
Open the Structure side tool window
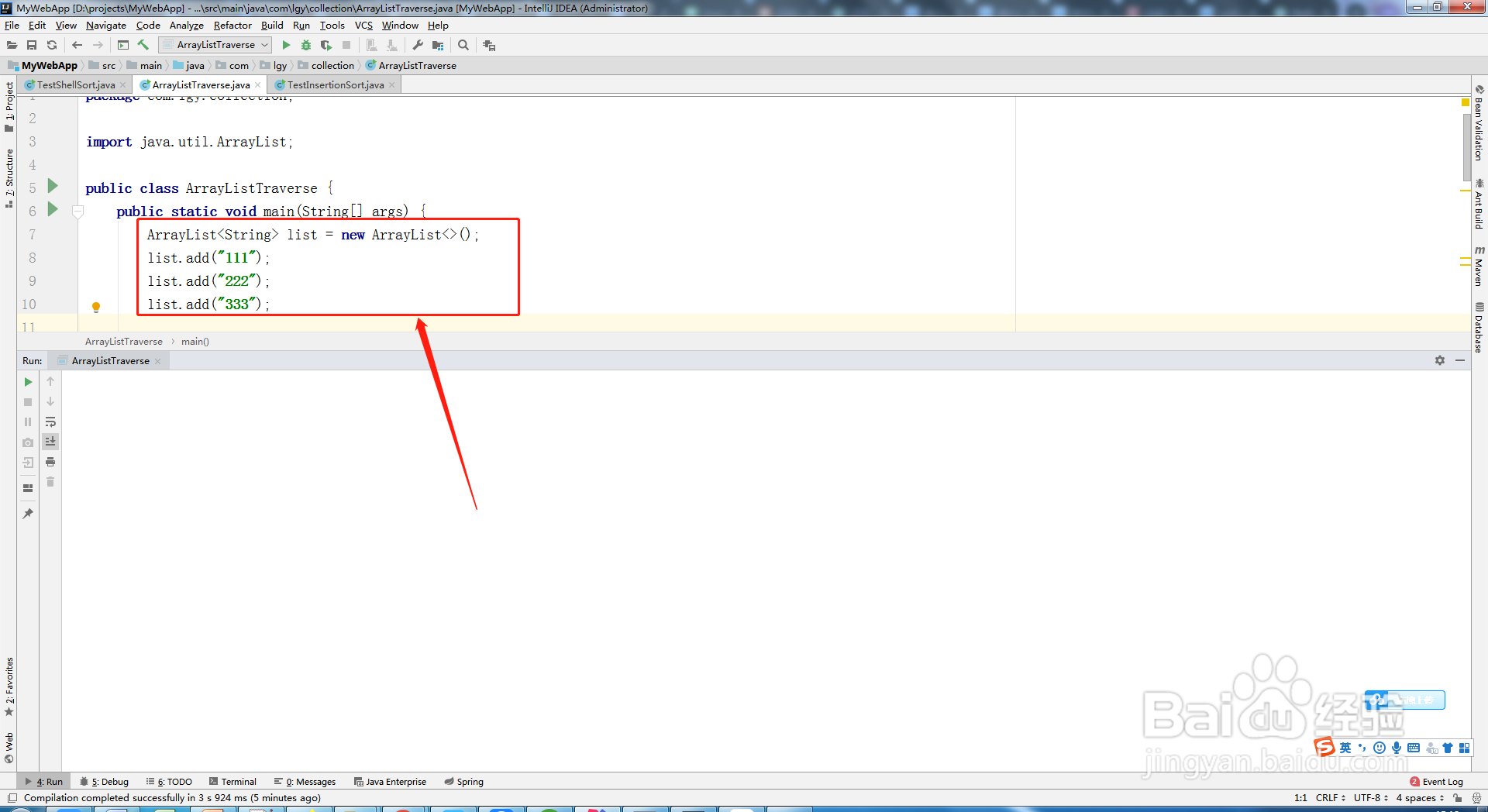pyautogui.click(x=9, y=177)
